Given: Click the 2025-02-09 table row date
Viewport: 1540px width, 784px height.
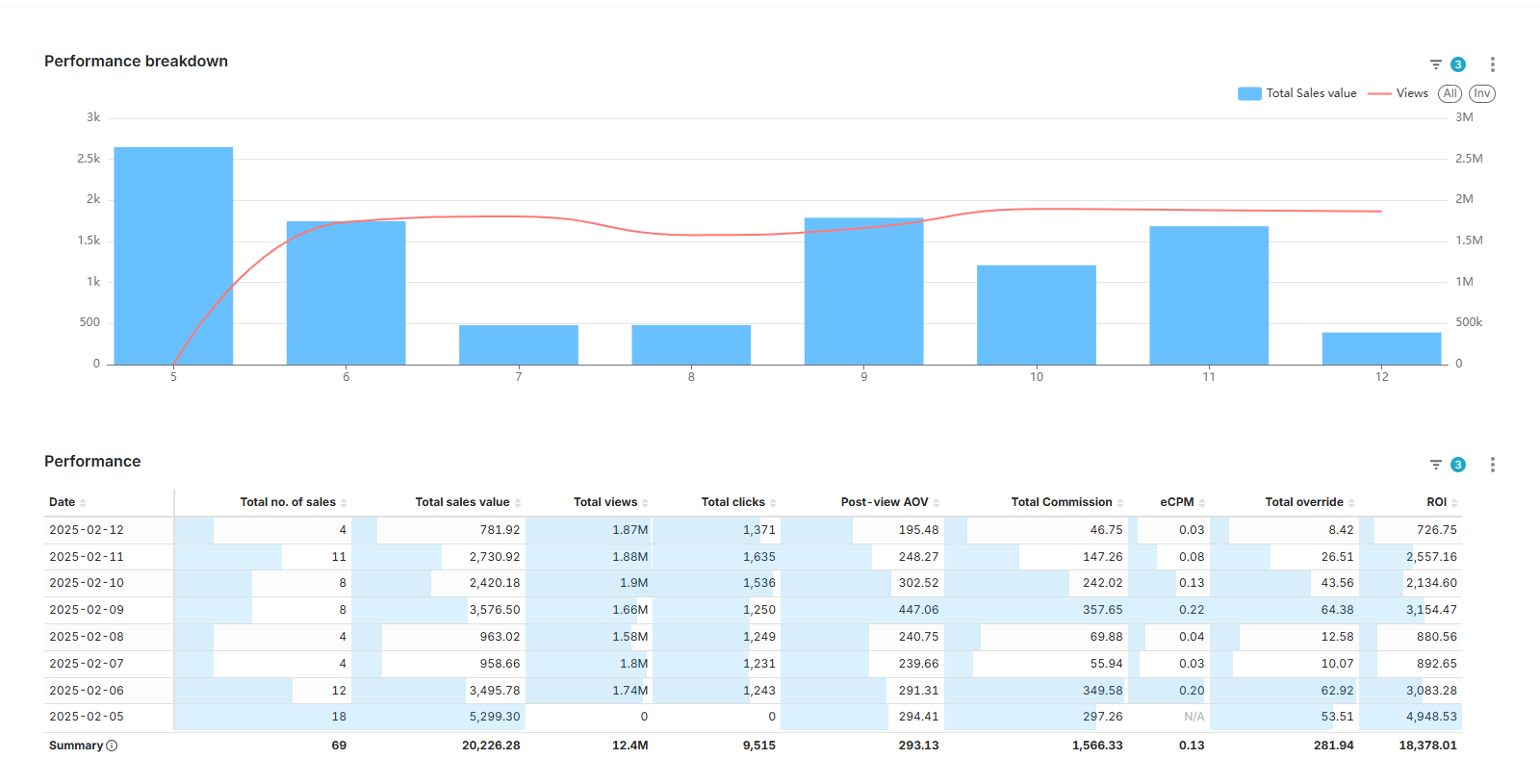Looking at the screenshot, I should [x=87, y=610].
